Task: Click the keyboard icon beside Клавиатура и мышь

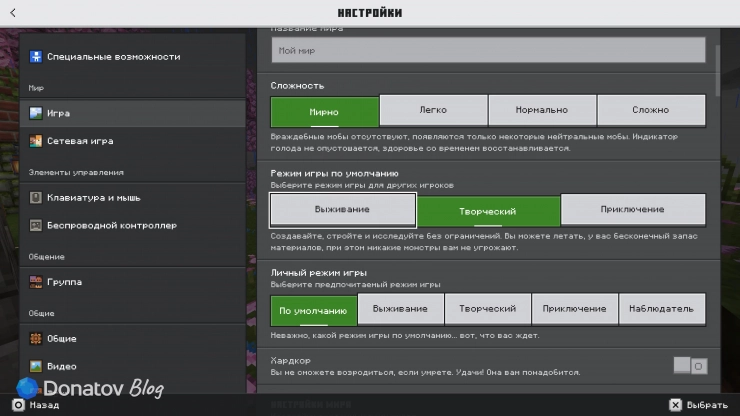Action: click(x=35, y=197)
